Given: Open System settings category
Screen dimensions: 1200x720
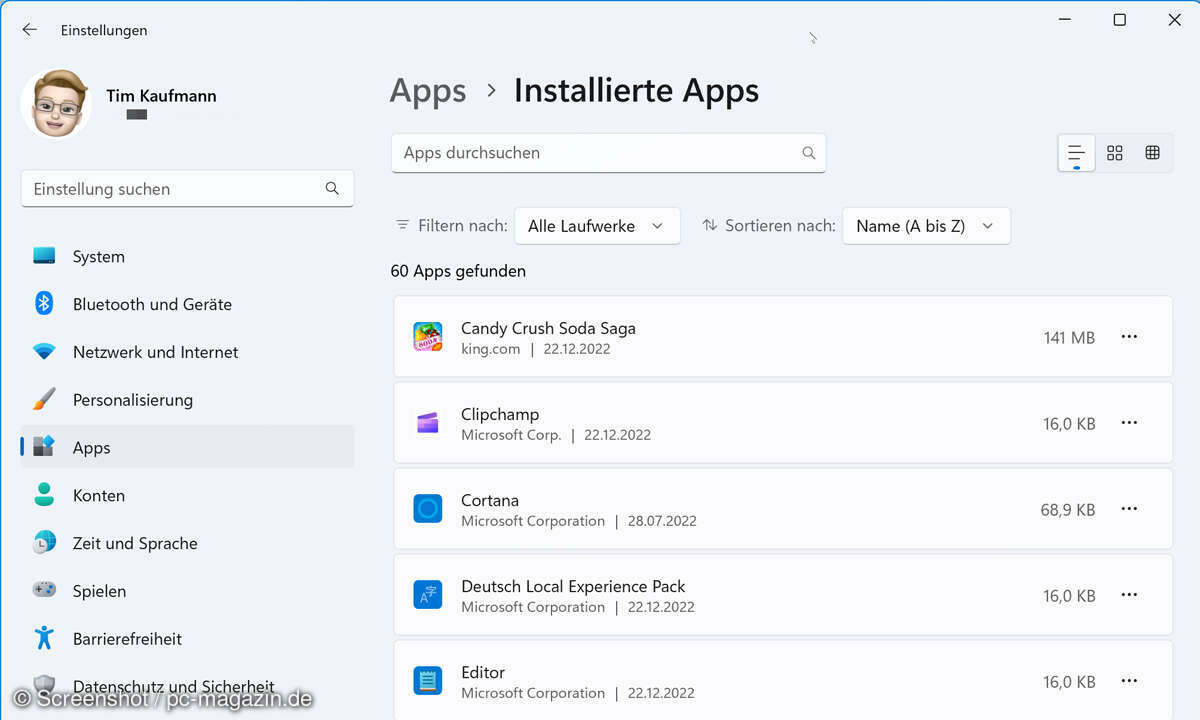Looking at the screenshot, I should (187, 256).
